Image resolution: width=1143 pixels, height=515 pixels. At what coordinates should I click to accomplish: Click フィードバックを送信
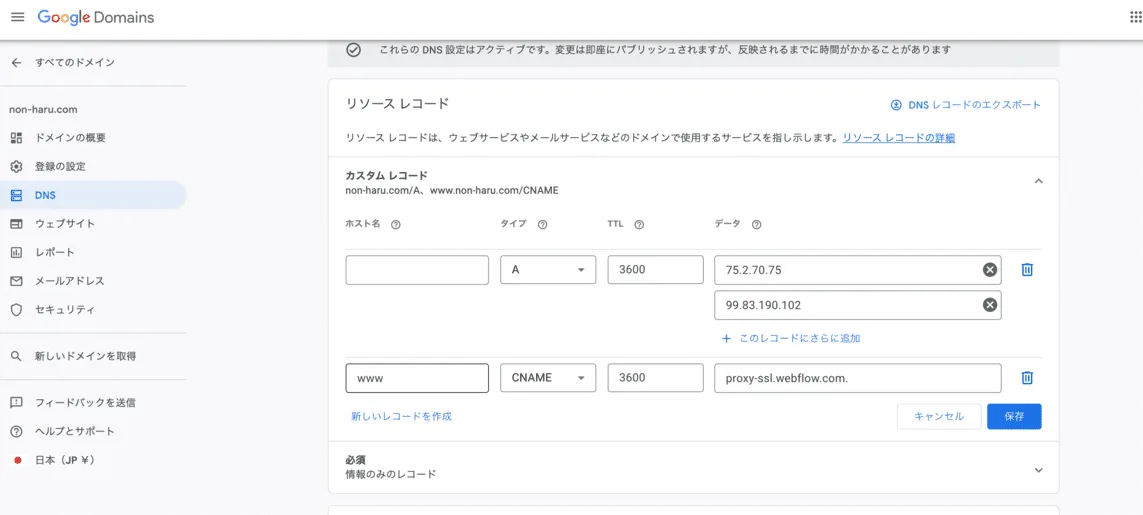[93, 403]
